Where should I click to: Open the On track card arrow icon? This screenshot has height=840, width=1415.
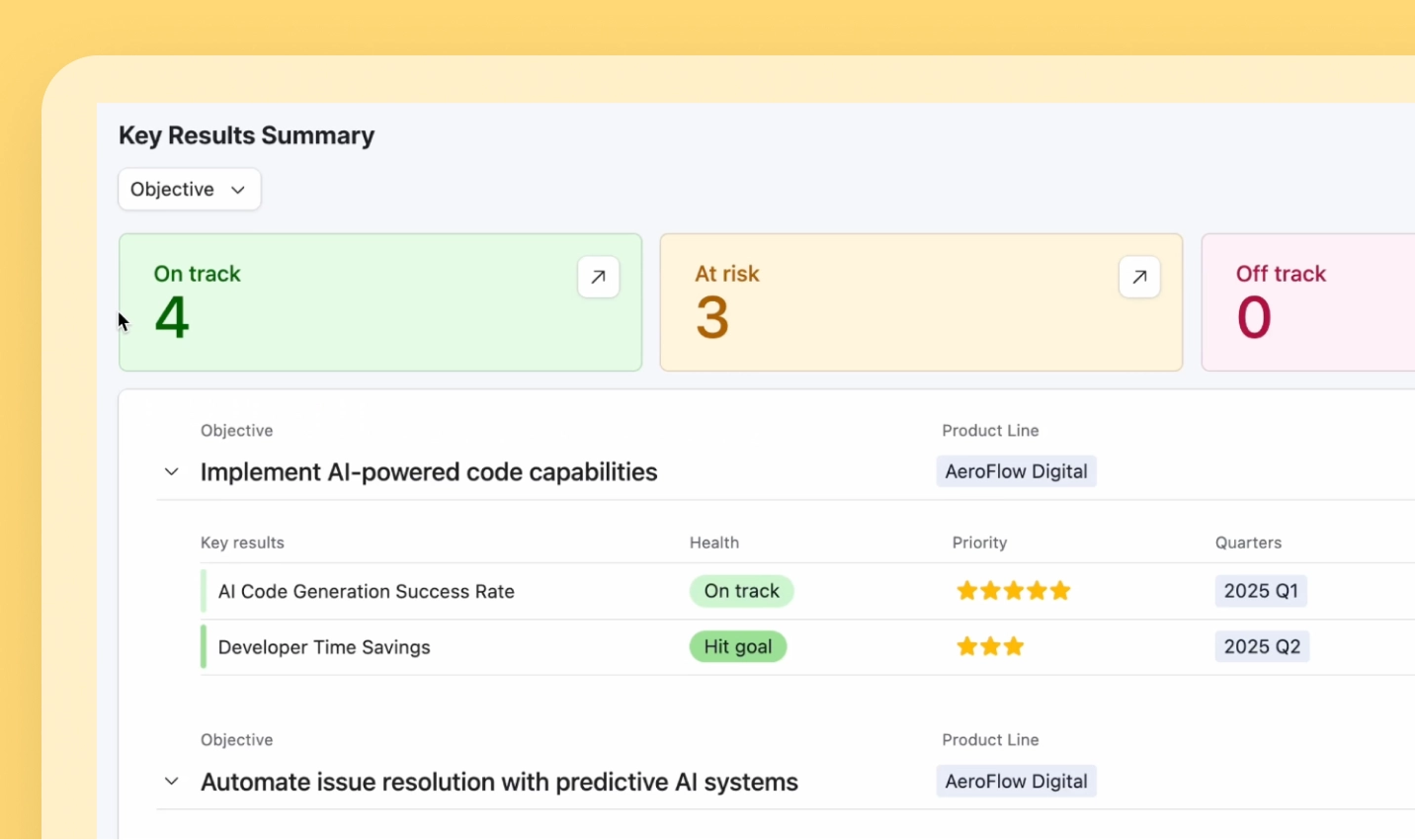(x=599, y=278)
